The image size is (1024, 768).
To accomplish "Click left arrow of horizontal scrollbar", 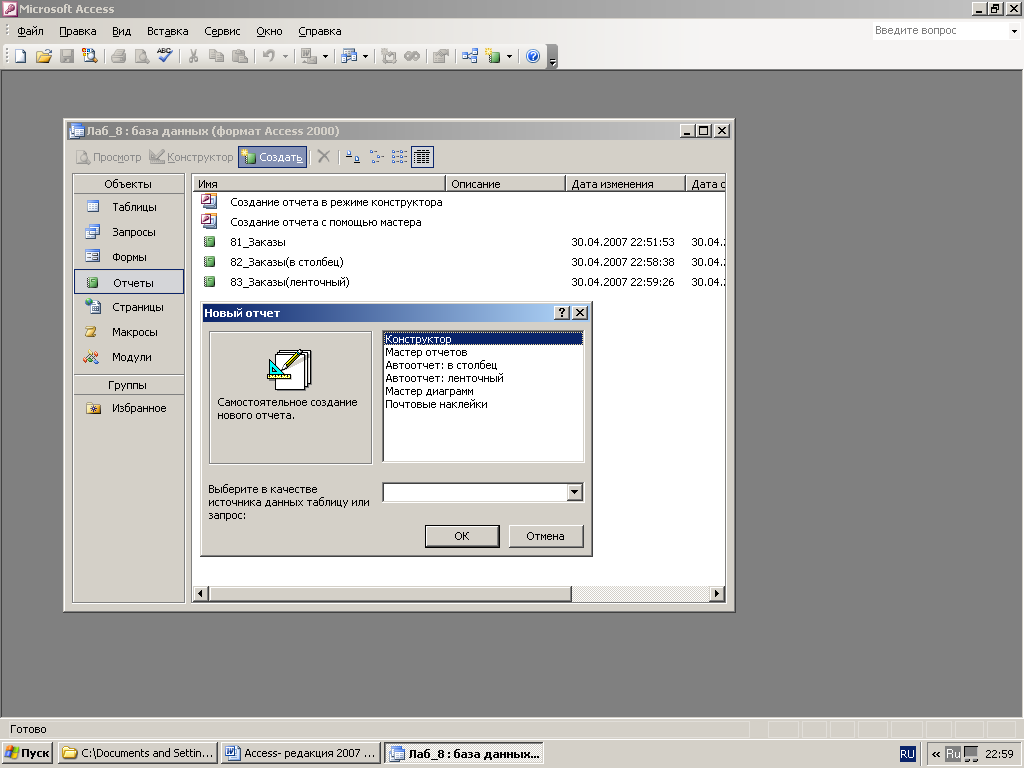I will pos(200,594).
